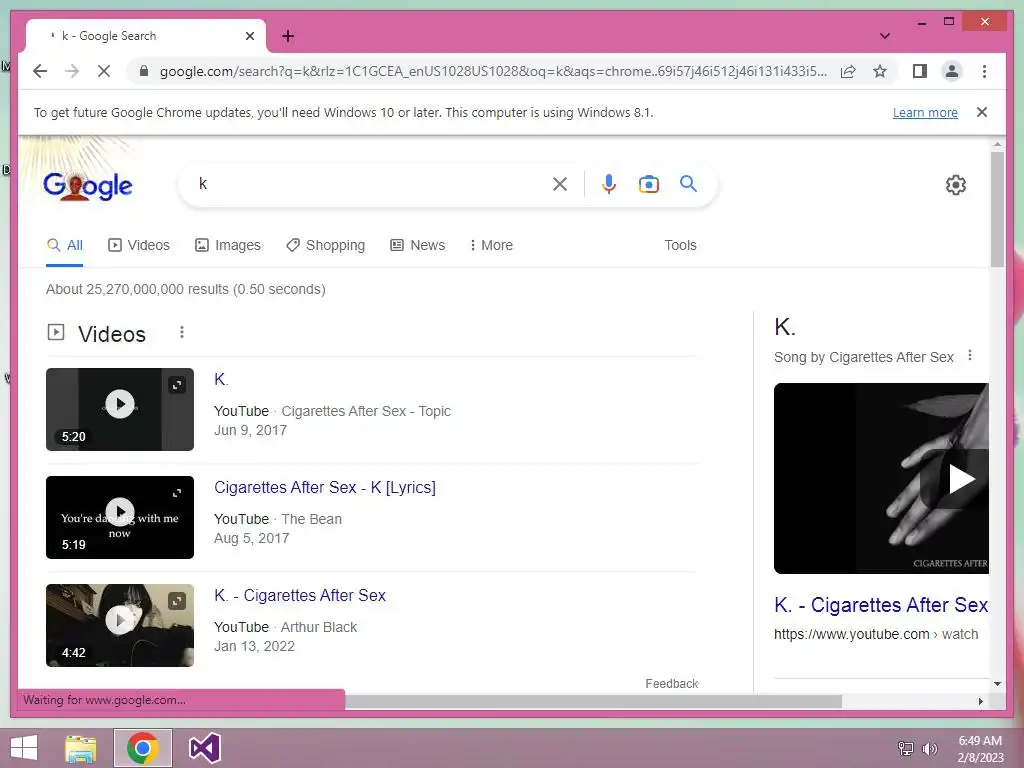The height and width of the screenshot is (768, 1024).
Task: Expand the 4:42 video preview icon
Action: click(x=176, y=601)
